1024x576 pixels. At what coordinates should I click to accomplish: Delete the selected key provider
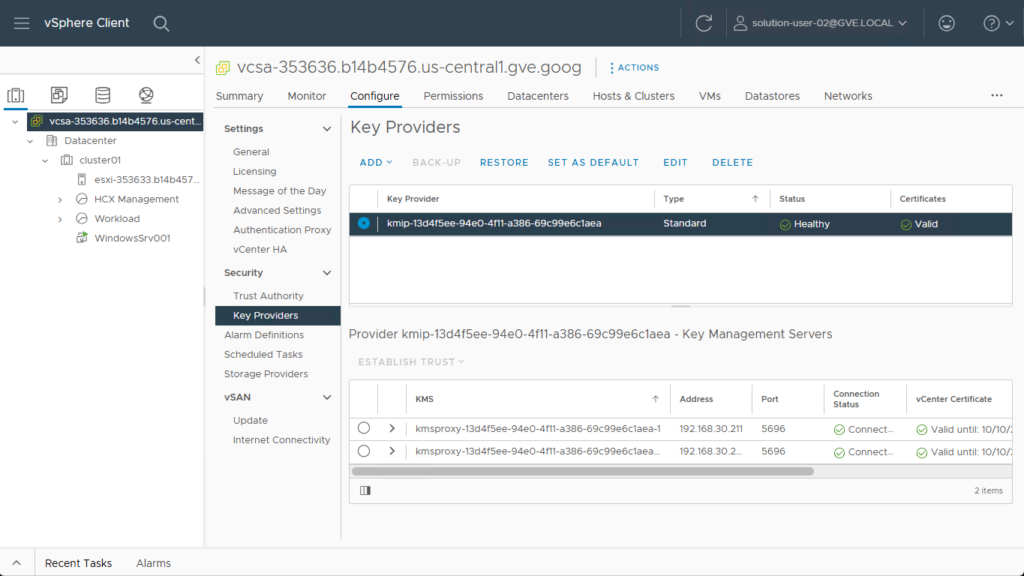tap(732, 163)
